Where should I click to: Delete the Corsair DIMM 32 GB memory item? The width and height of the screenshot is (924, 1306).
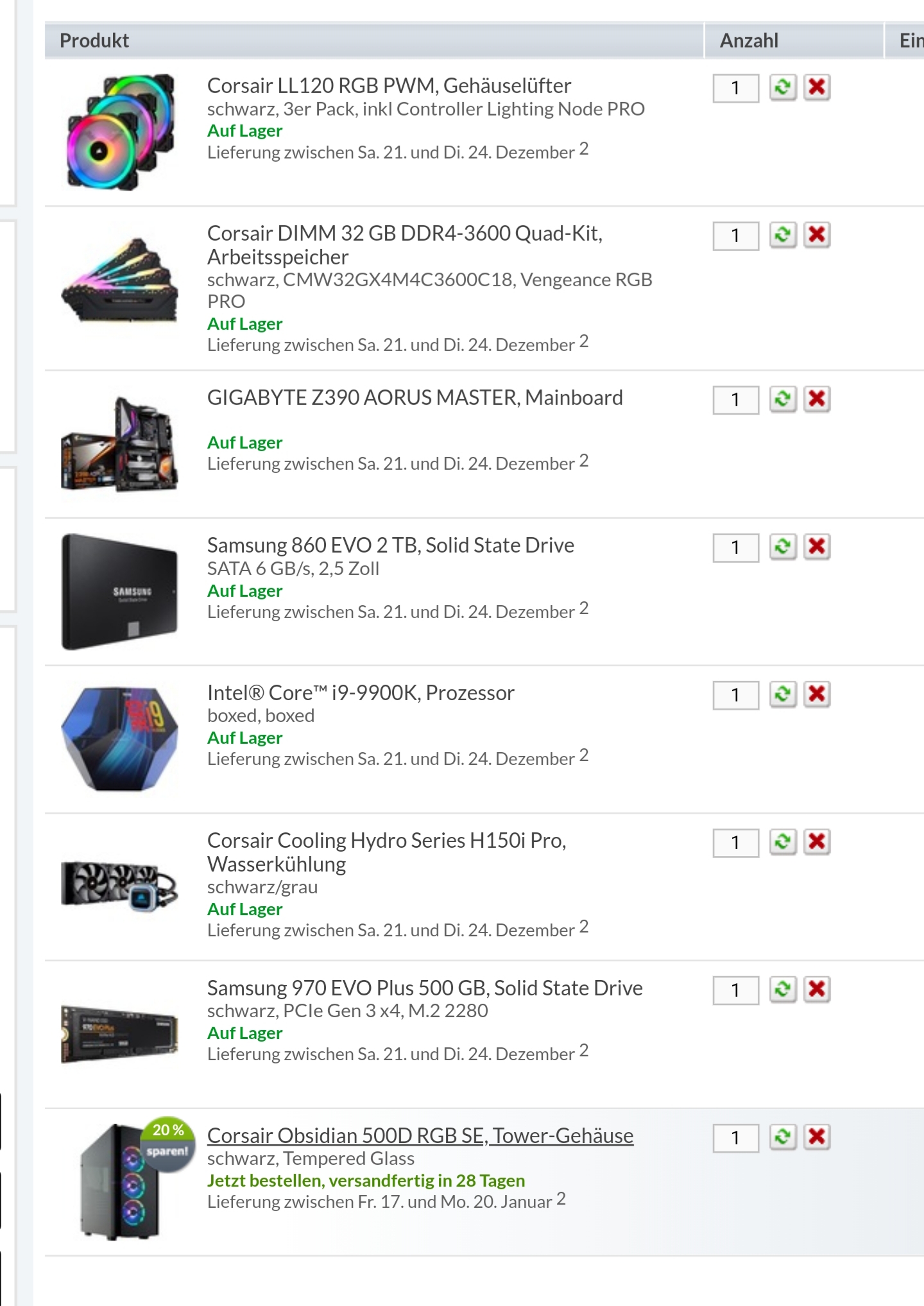pyautogui.click(x=817, y=235)
